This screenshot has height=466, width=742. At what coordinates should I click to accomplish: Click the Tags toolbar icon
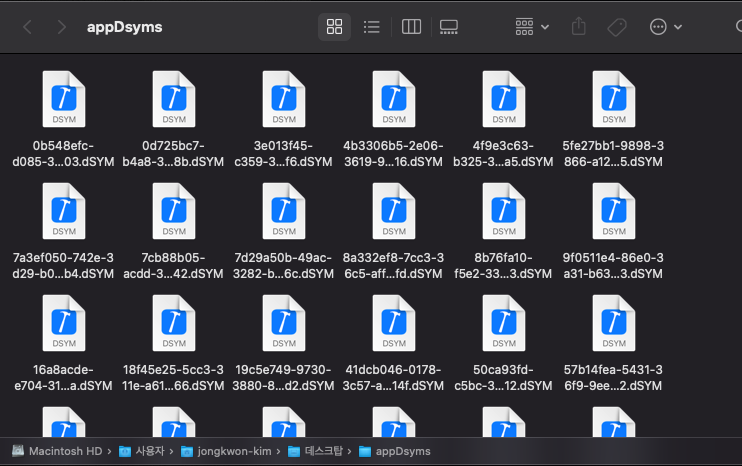(617, 27)
